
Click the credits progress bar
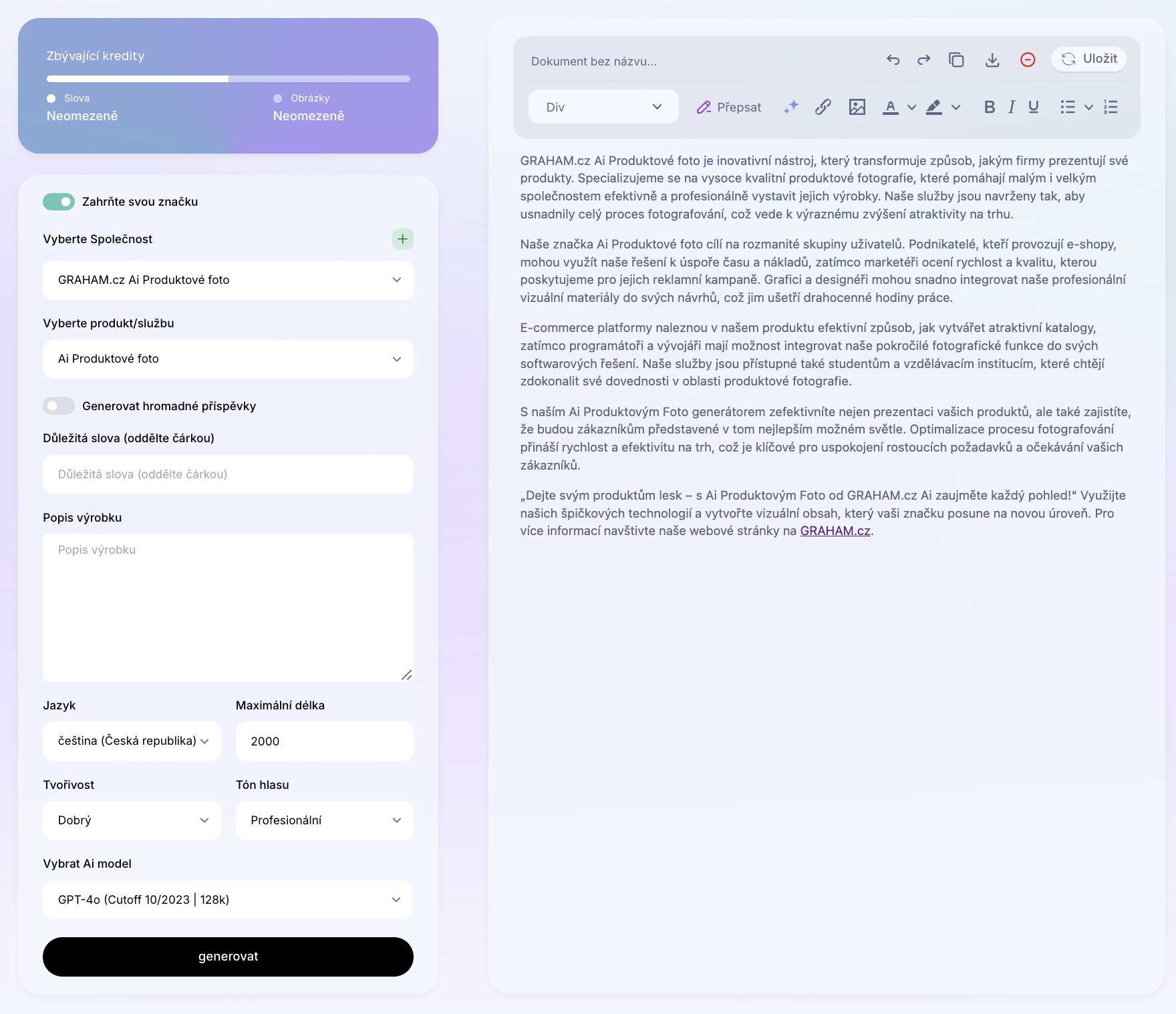(228, 79)
